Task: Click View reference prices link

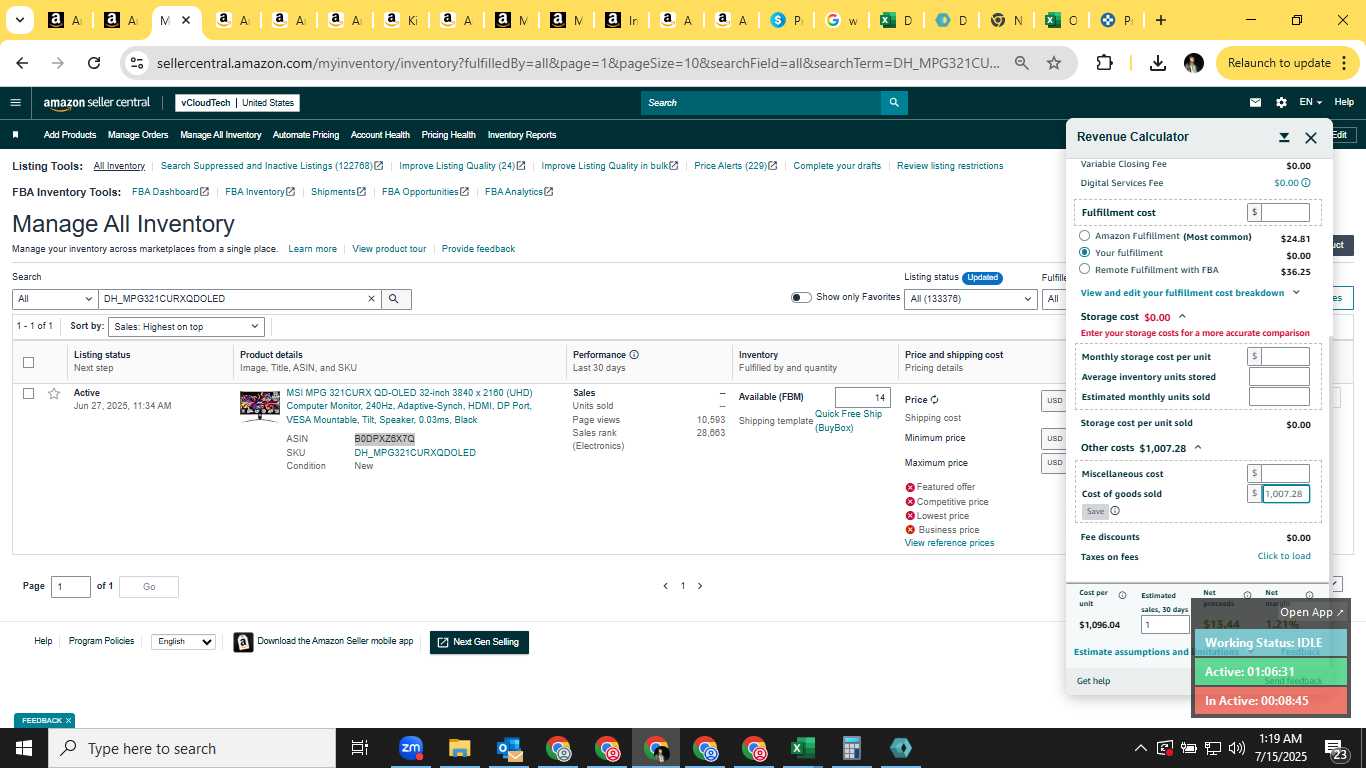Action: tap(949, 543)
